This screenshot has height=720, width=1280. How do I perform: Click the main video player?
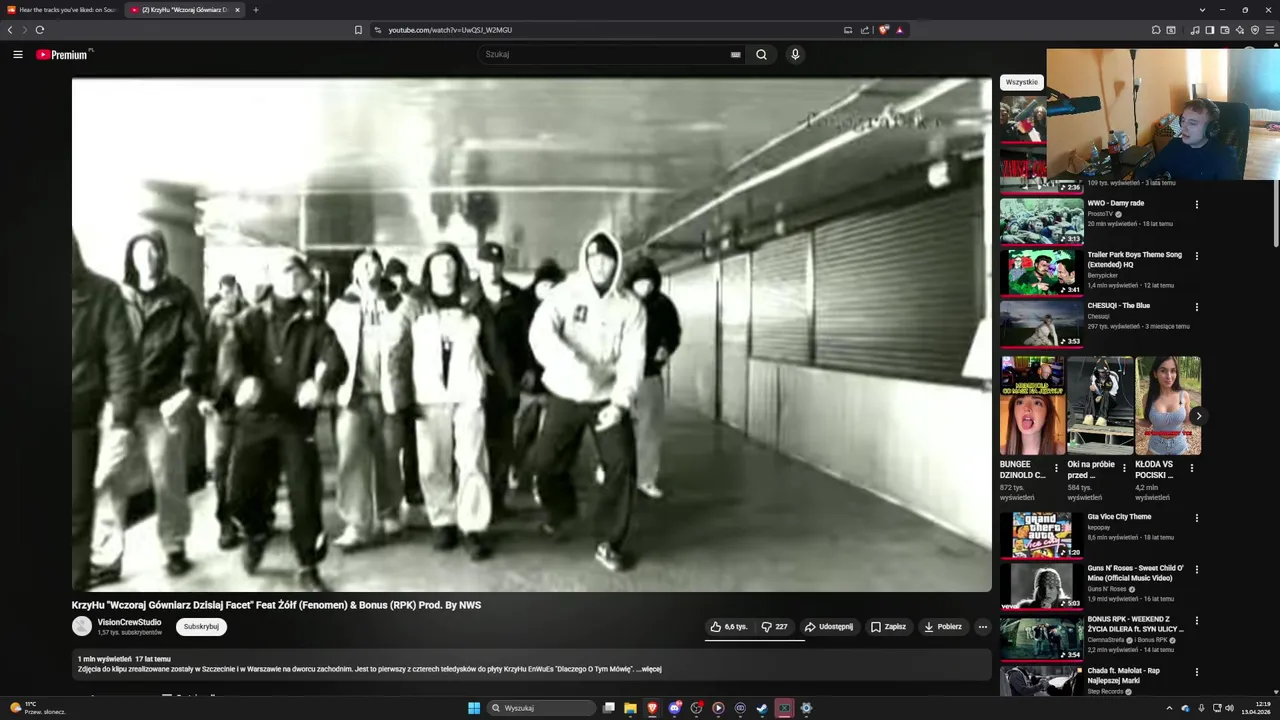531,335
